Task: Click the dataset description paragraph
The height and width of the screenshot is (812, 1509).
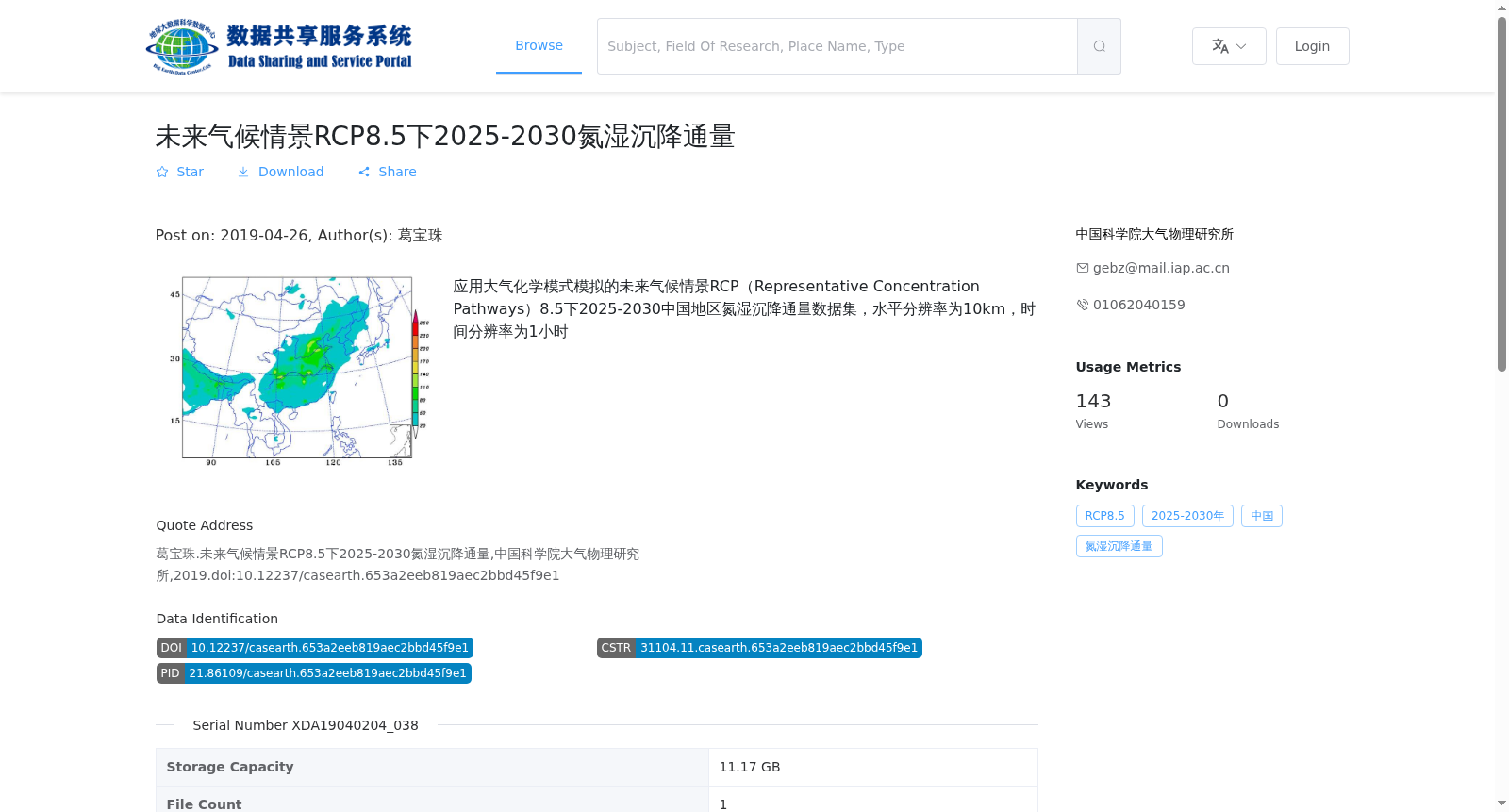Action: tap(744, 309)
